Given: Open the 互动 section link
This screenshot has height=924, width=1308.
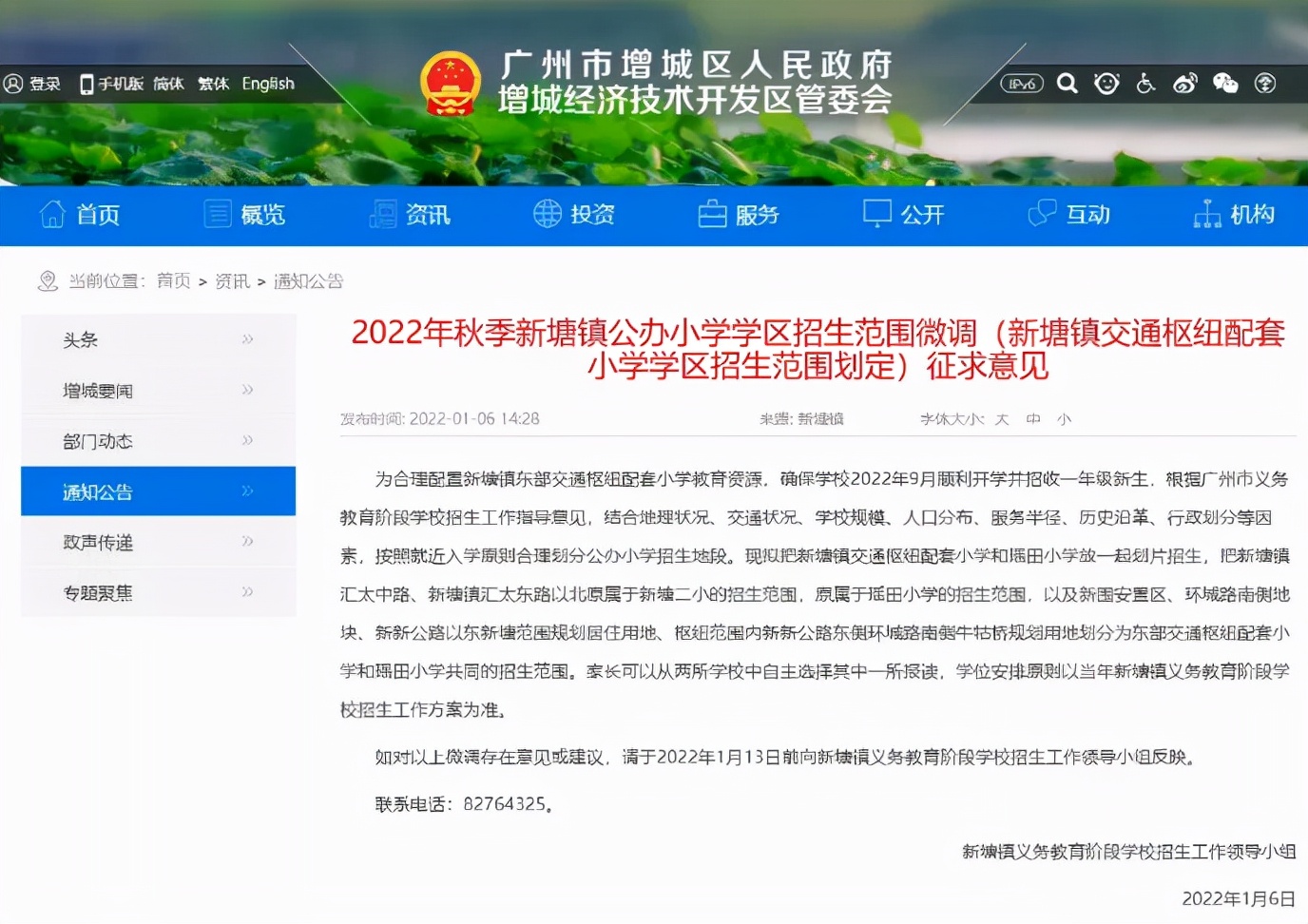Looking at the screenshot, I should [x=1070, y=215].
